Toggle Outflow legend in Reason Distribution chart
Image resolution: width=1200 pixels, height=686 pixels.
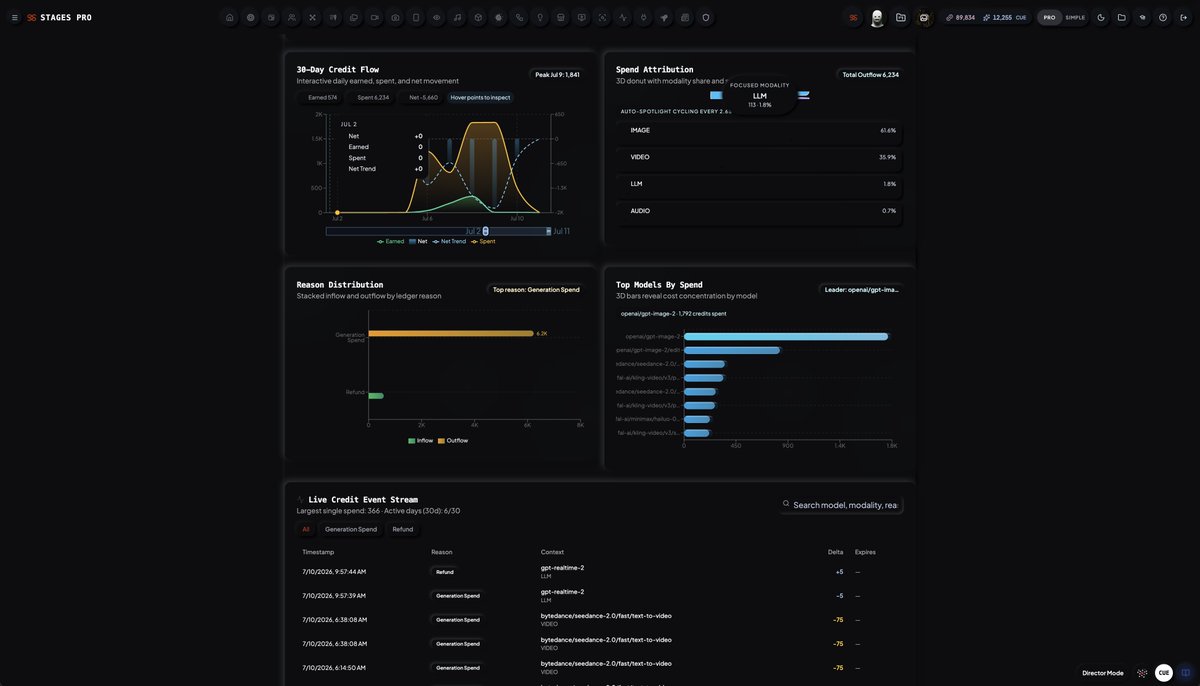pos(453,440)
